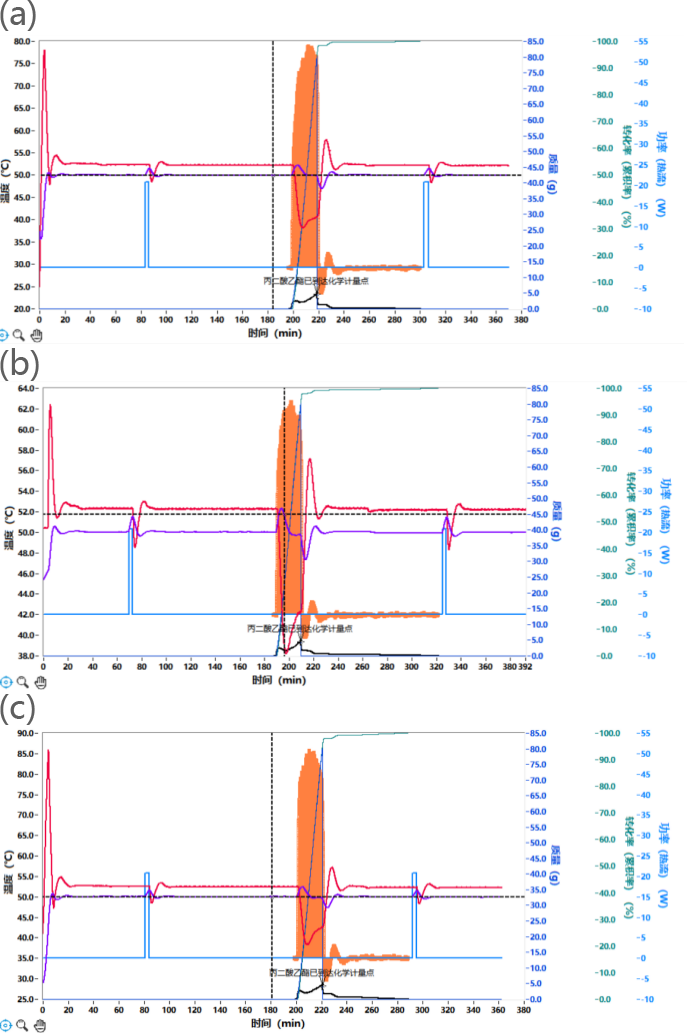The width and height of the screenshot is (687, 1035).
Task: Activate the hand pan tool in chart (b)
Action: pyautogui.click(x=37, y=681)
